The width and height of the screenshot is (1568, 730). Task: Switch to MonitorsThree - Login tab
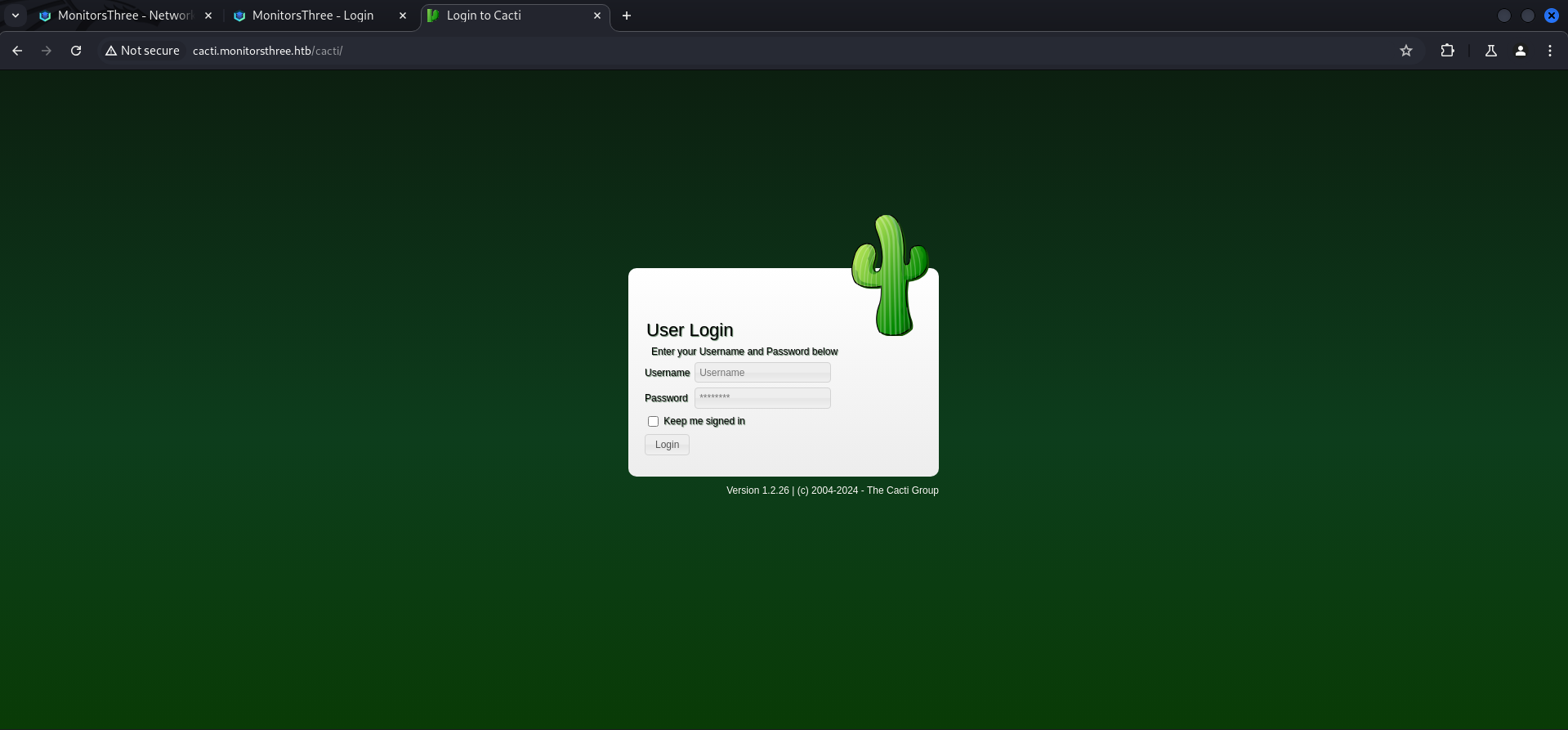[312, 16]
